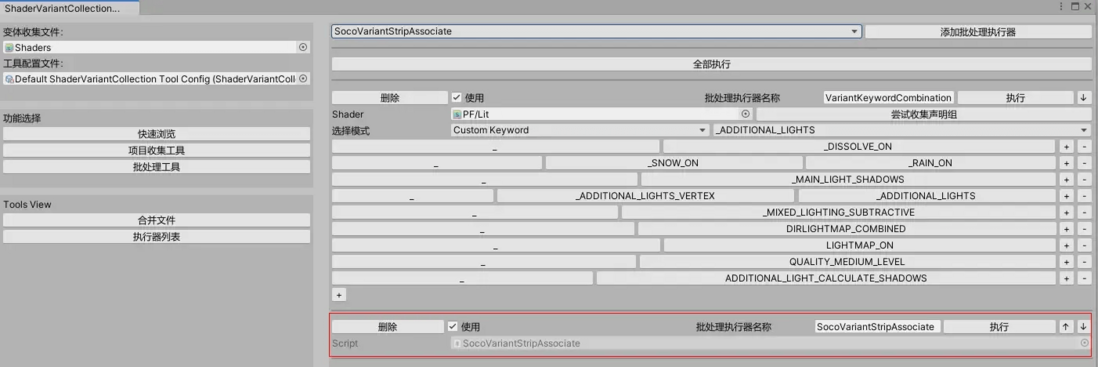The height and width of the screenshot is (367, 1098).
Task: Open object picker for Shaders collection file
Action: coord(303,47)
